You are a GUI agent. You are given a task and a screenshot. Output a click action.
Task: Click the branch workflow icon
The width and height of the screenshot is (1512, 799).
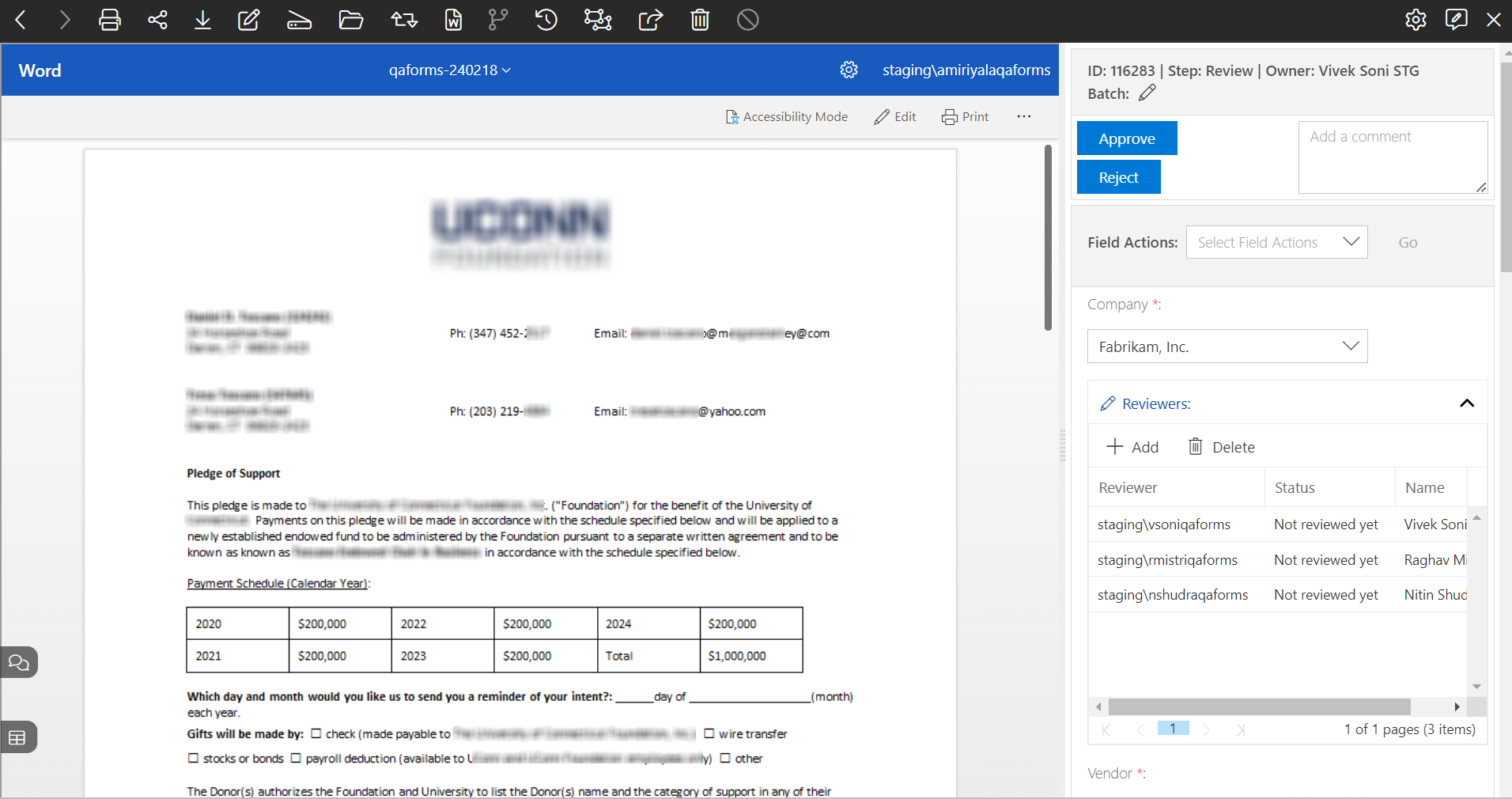coord(498,20)
